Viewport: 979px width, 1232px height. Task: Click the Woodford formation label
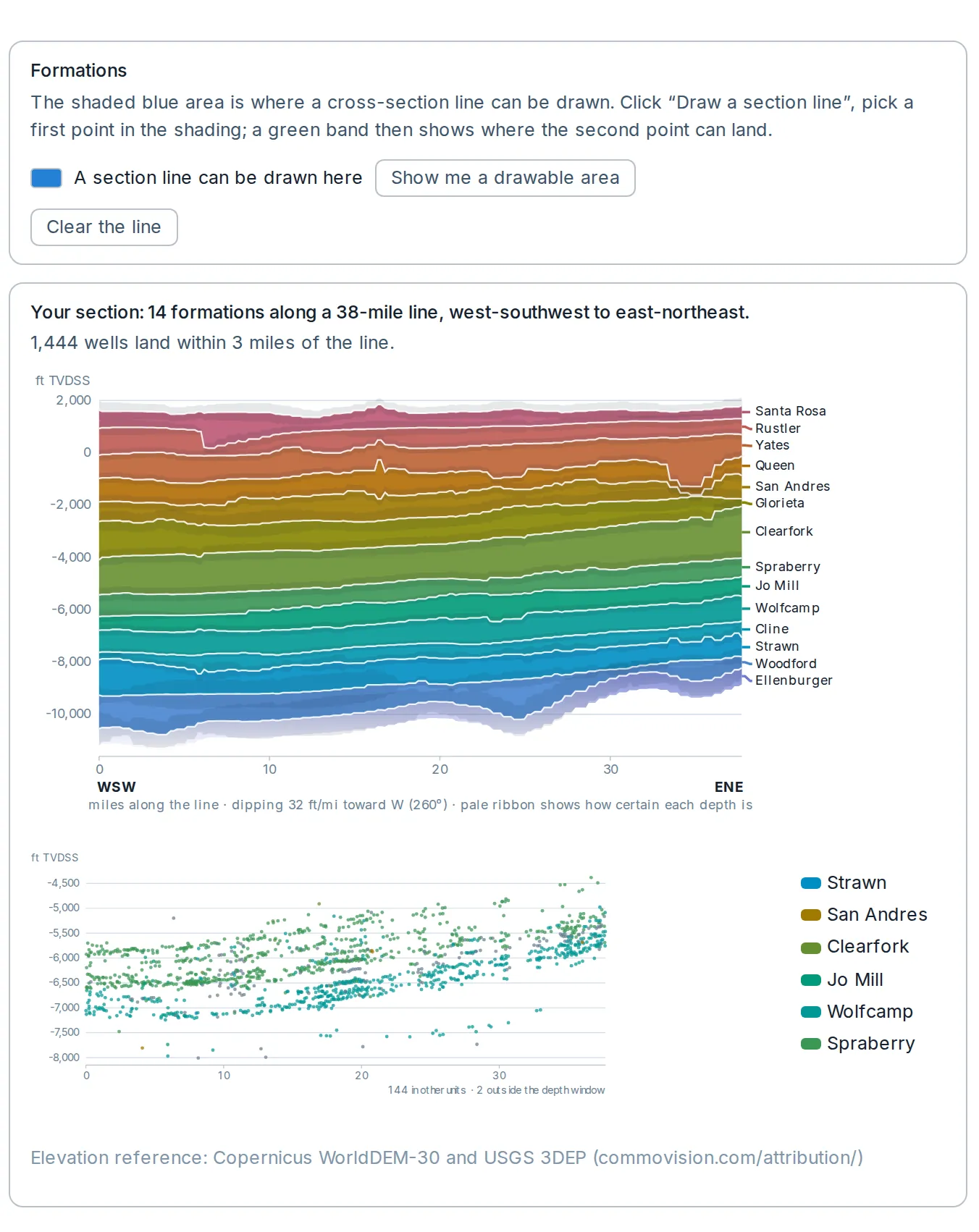click(786, 664)
